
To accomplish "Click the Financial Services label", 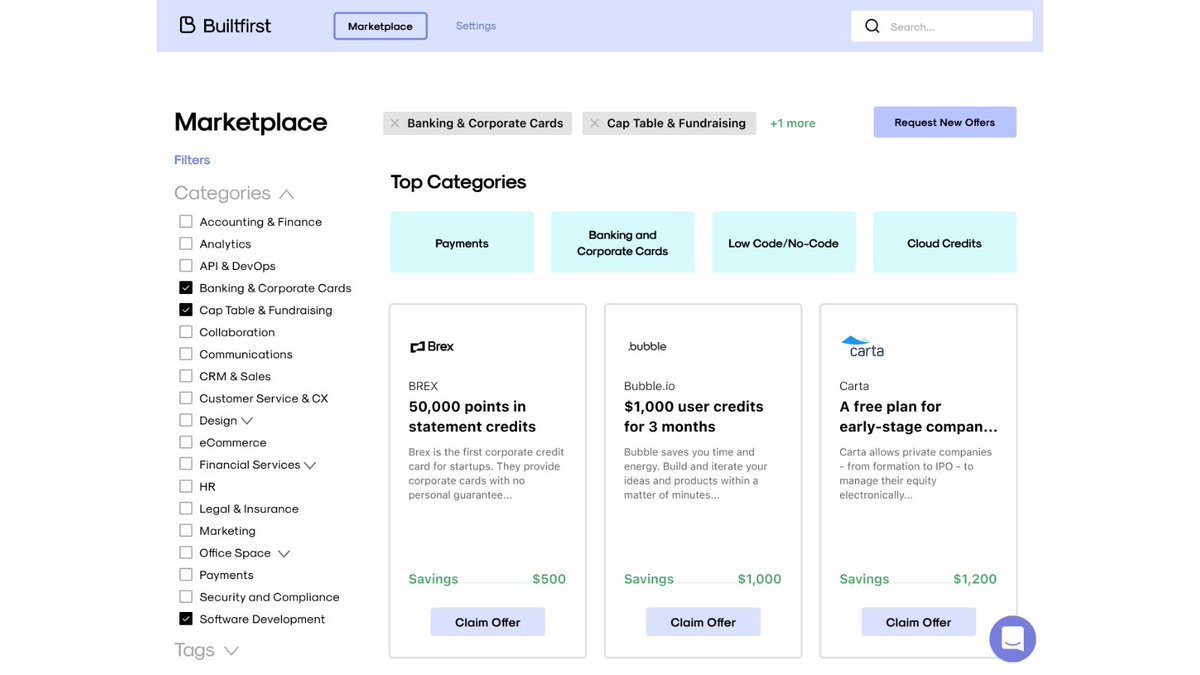I will [x=250, y=465].
